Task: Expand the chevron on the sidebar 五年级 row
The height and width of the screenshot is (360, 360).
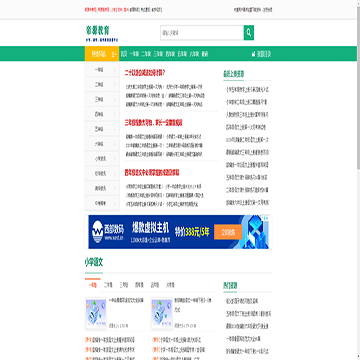Action: [115, 130]
